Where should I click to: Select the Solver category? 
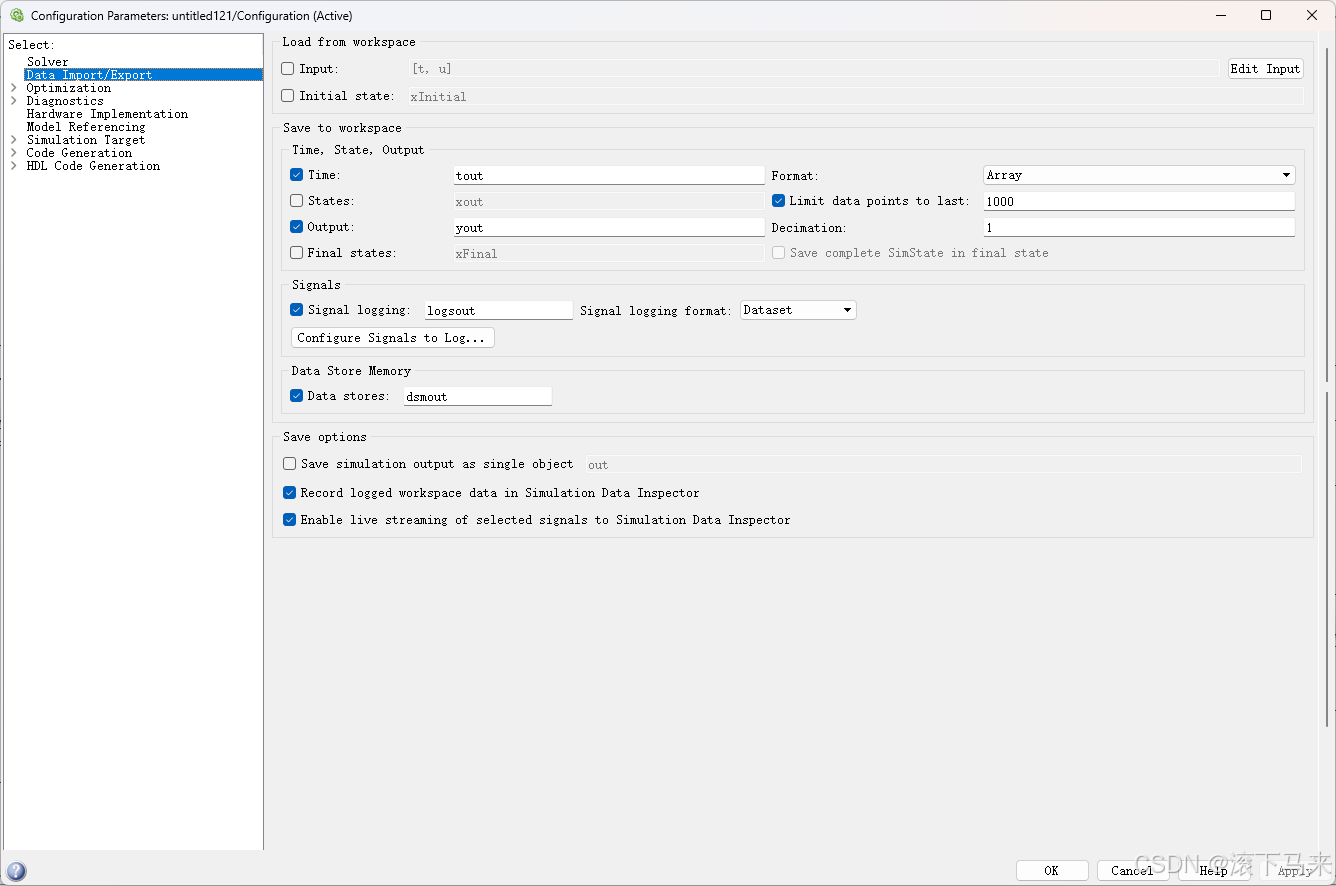48,61
